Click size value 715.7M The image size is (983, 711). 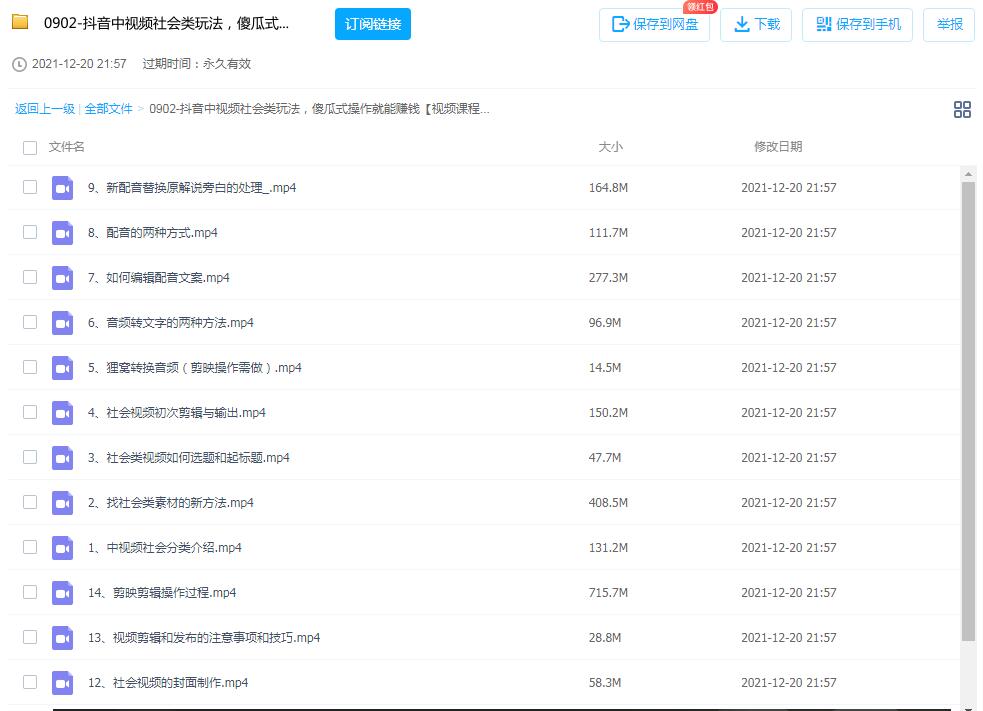coord(608,592)
